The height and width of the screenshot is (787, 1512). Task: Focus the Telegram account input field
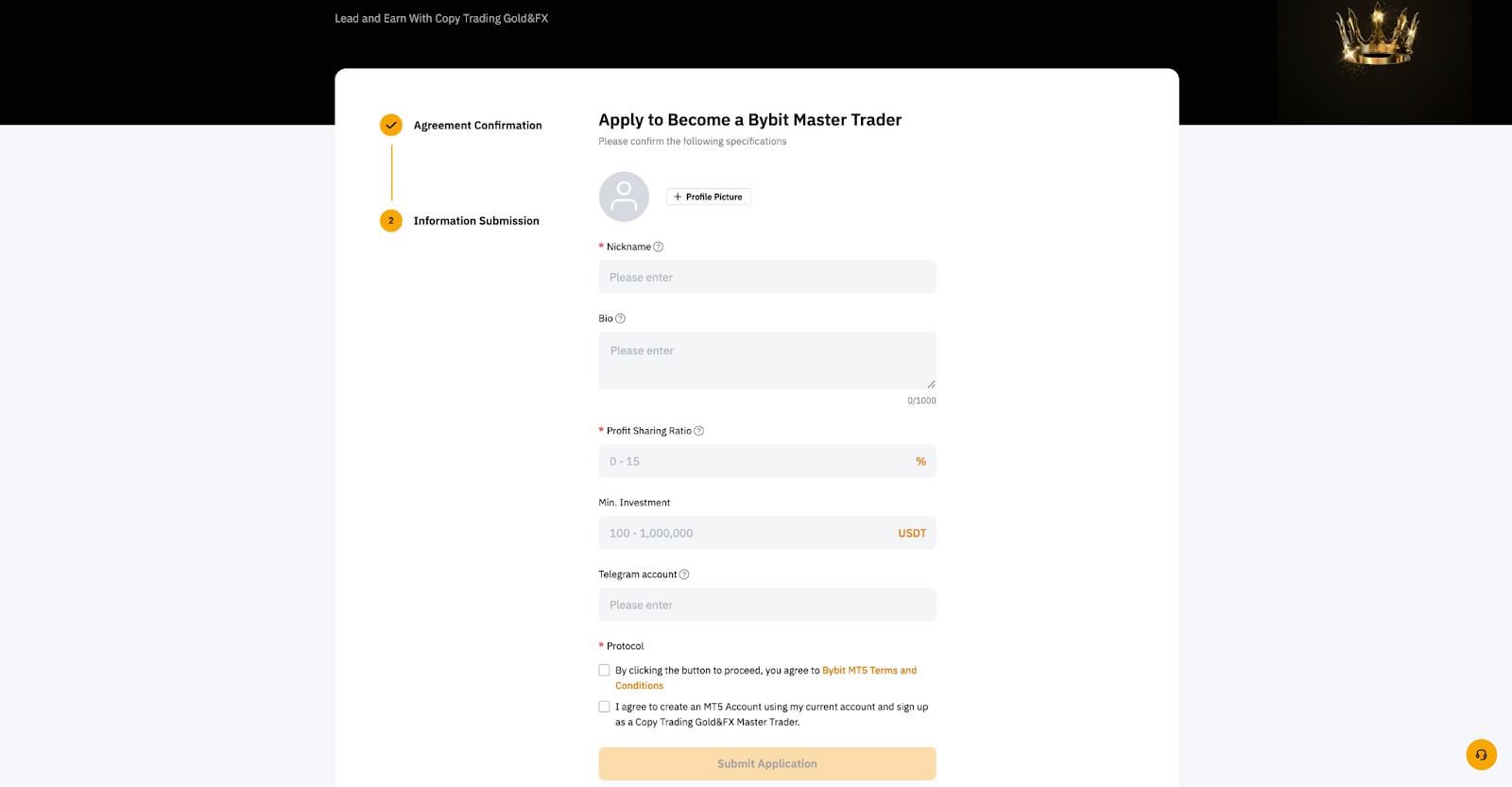766,606
